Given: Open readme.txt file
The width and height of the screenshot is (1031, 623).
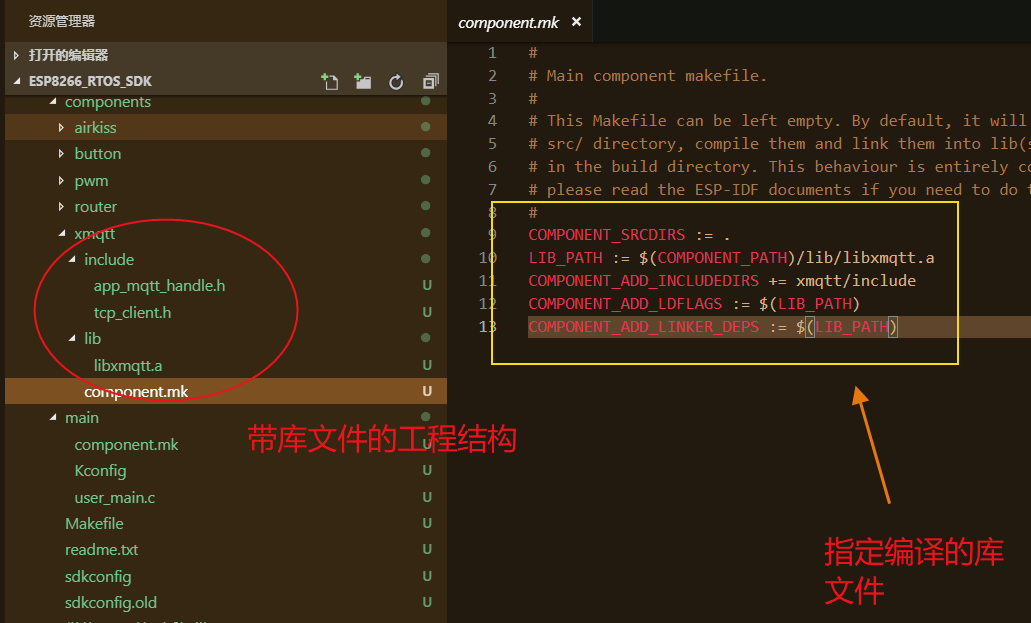Looking at the screenshot, I should point(101,549).
